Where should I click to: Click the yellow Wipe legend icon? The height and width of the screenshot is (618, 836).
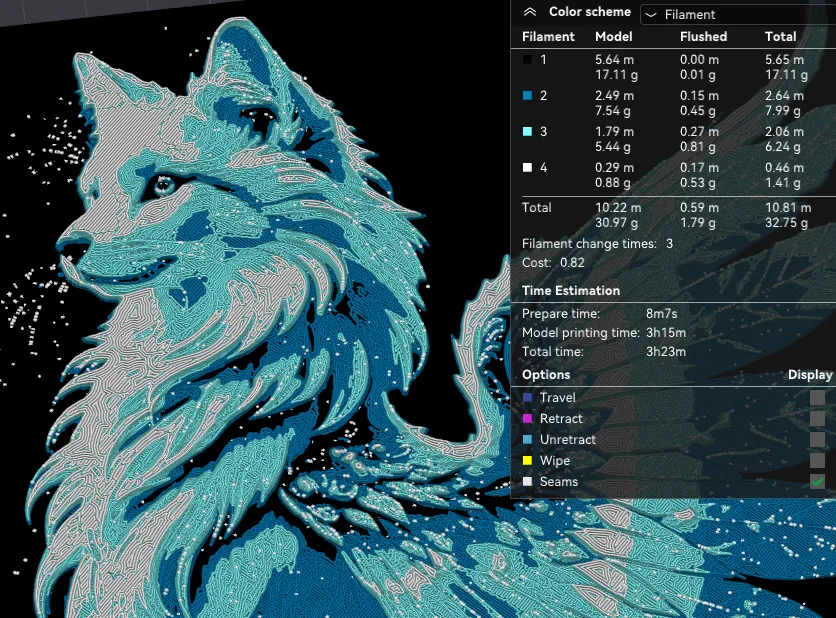pos(527,461)
